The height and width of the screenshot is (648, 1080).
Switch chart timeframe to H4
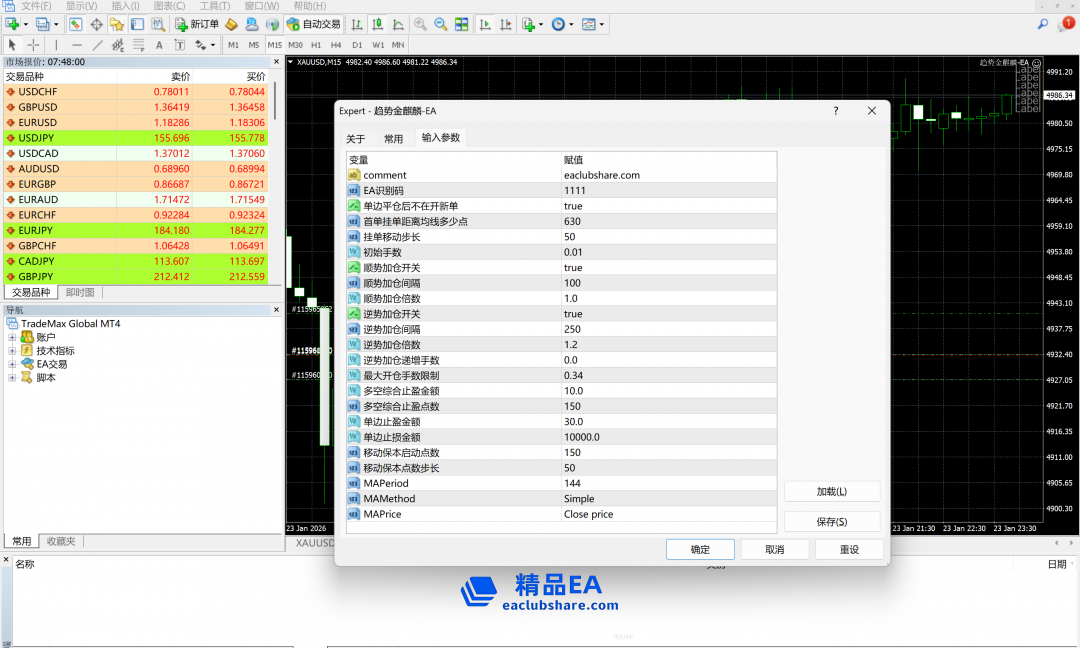pos(336,45)
